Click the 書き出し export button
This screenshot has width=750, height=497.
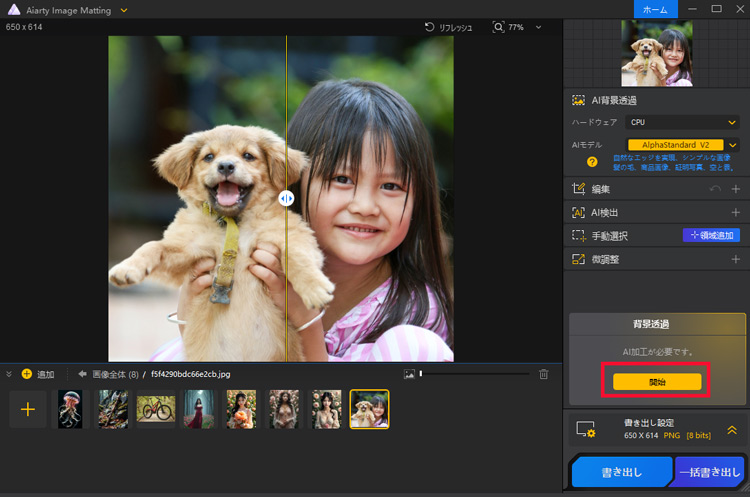[622, 472]
